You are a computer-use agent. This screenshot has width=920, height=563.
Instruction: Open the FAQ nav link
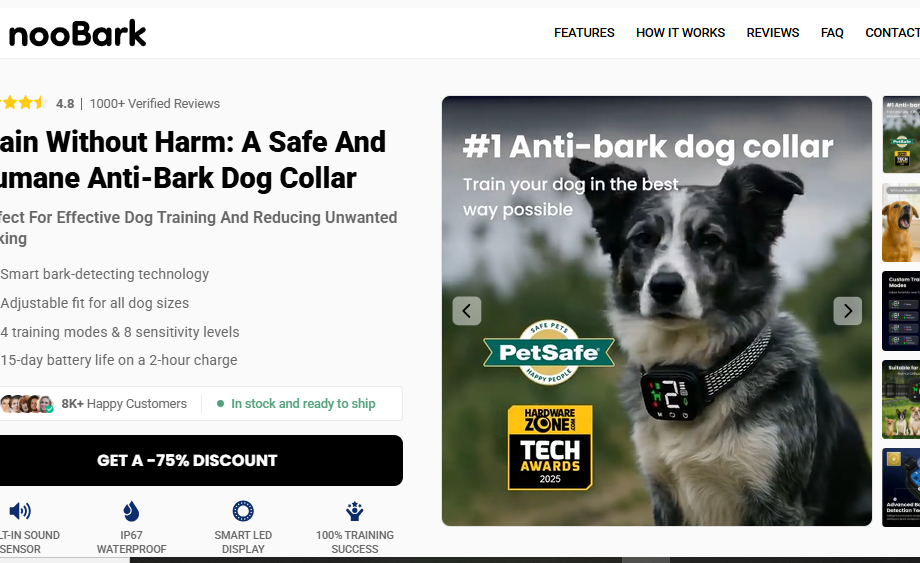click(832, 33)
